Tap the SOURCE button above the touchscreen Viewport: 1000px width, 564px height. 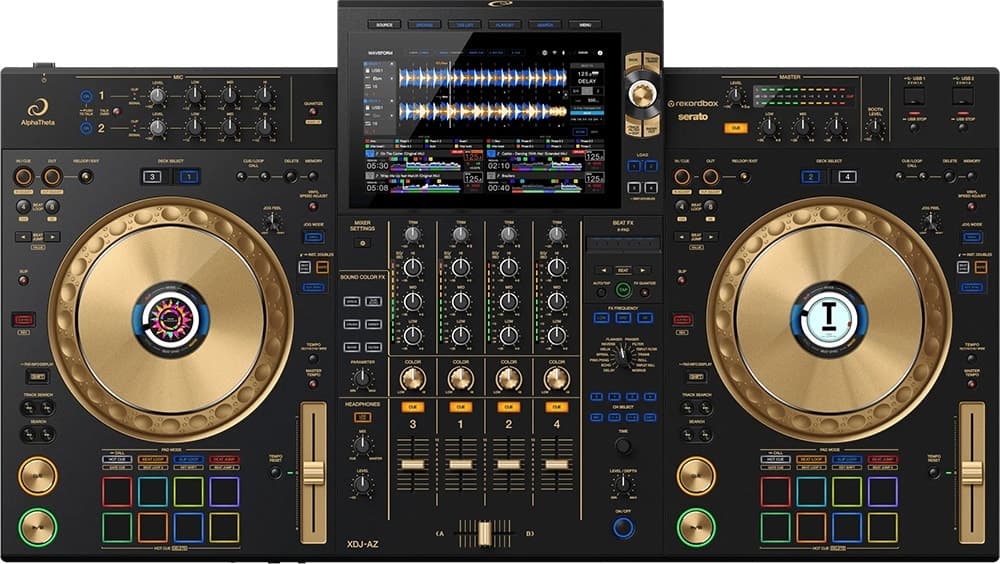tap(384, 25)
